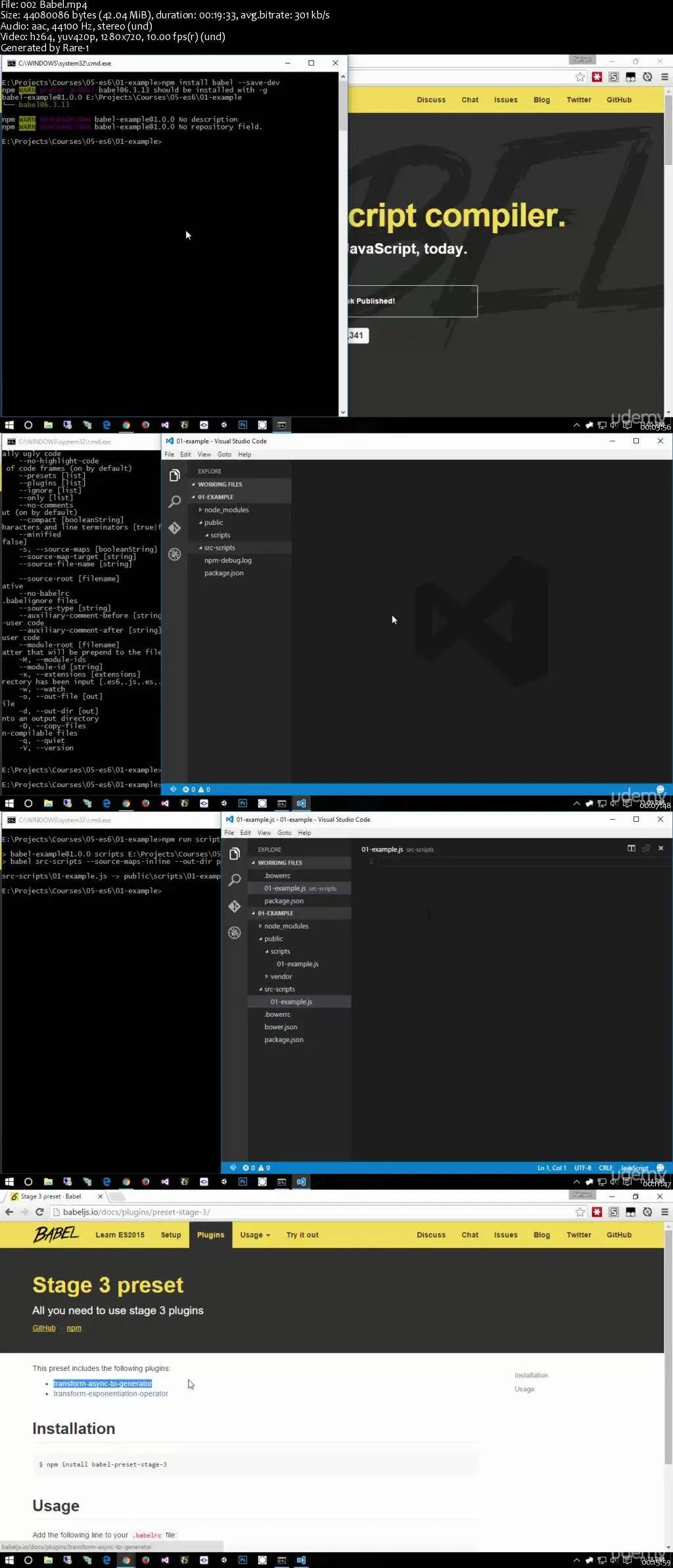Open transform-exponentiation-operator plugin link
Screen dimensions: 673x1568
110,1393
